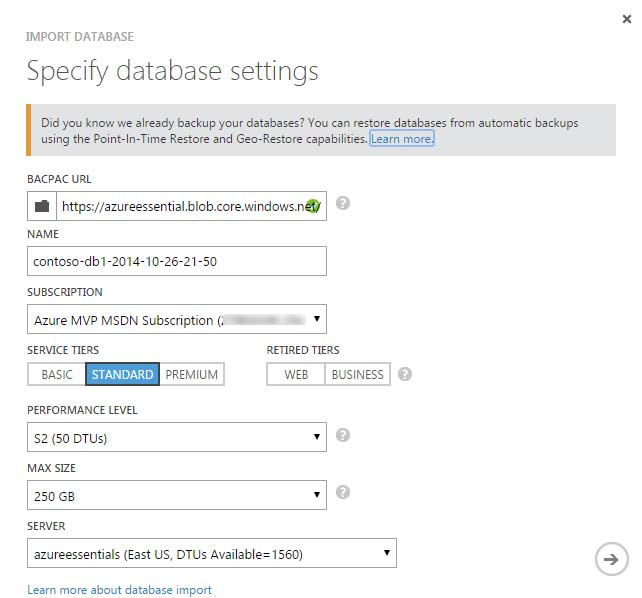
Task: Click the next arrow button
Action: point(610,559)
